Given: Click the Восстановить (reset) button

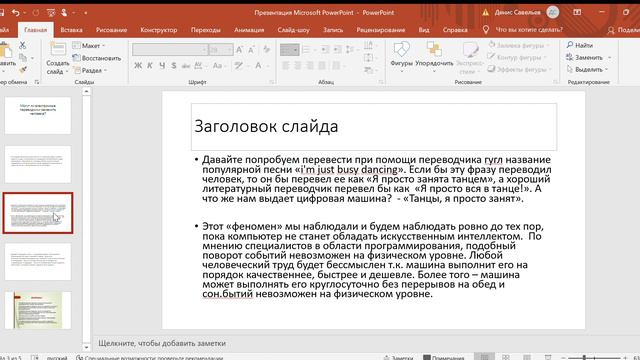Looking at the screenshot, I should pos(97,58).
